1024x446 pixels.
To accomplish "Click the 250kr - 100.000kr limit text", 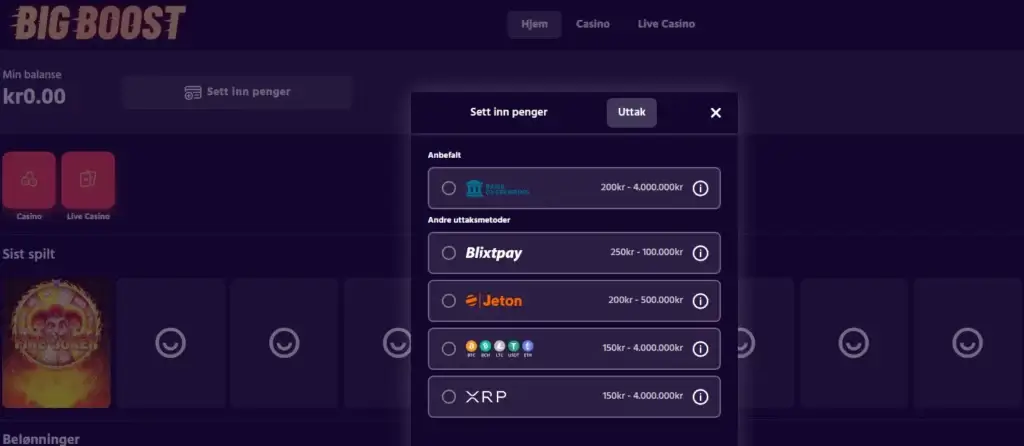I will point(647,253).
